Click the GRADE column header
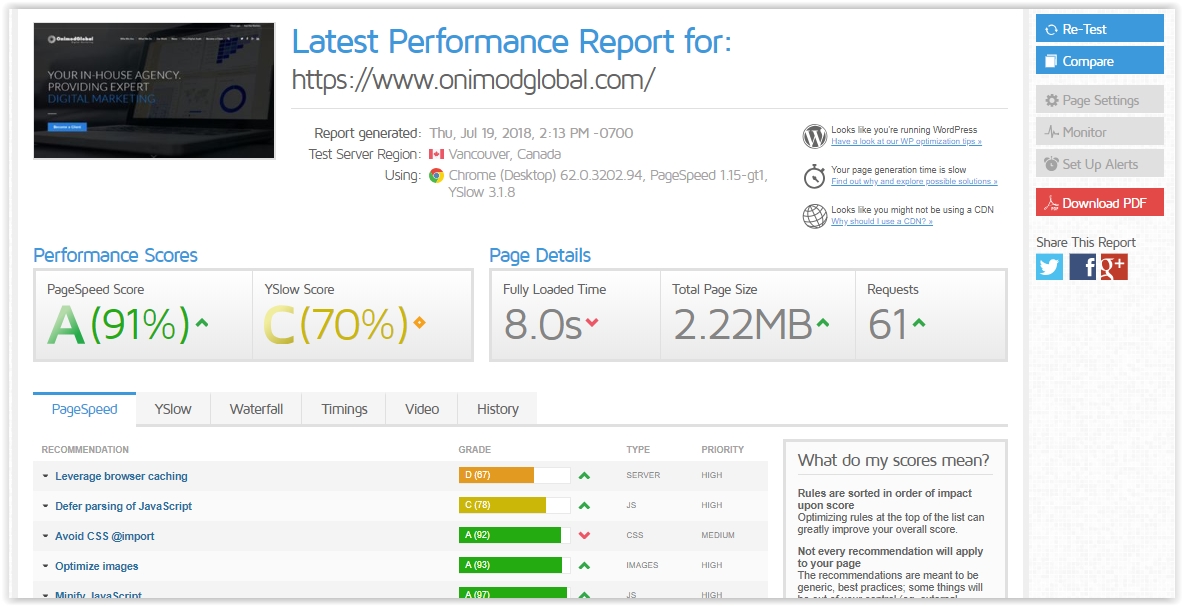This screenshot has height=606, width=1183. coord(475,450)
